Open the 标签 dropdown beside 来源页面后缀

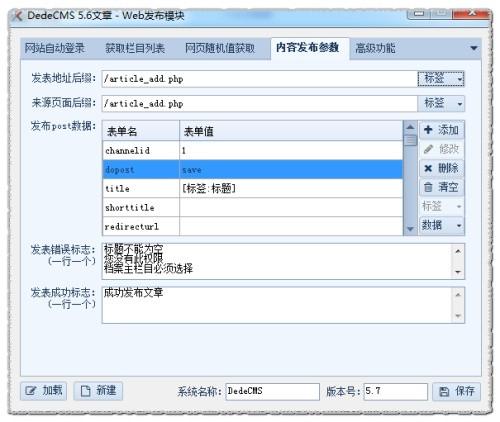point(441,104)
